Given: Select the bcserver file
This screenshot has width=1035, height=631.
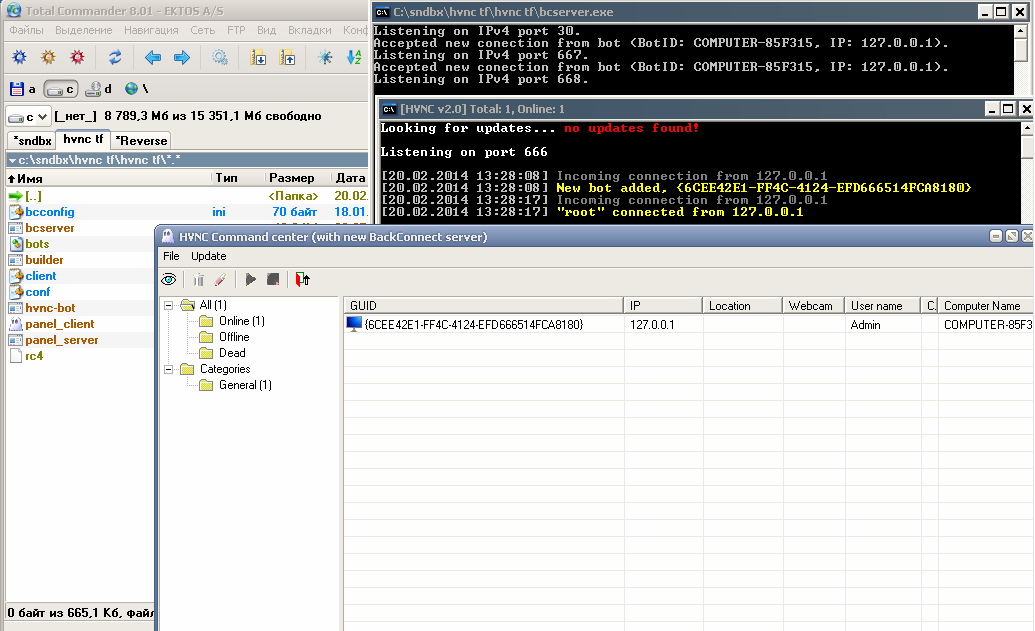Looking at the screenshot, I should 50,228.
